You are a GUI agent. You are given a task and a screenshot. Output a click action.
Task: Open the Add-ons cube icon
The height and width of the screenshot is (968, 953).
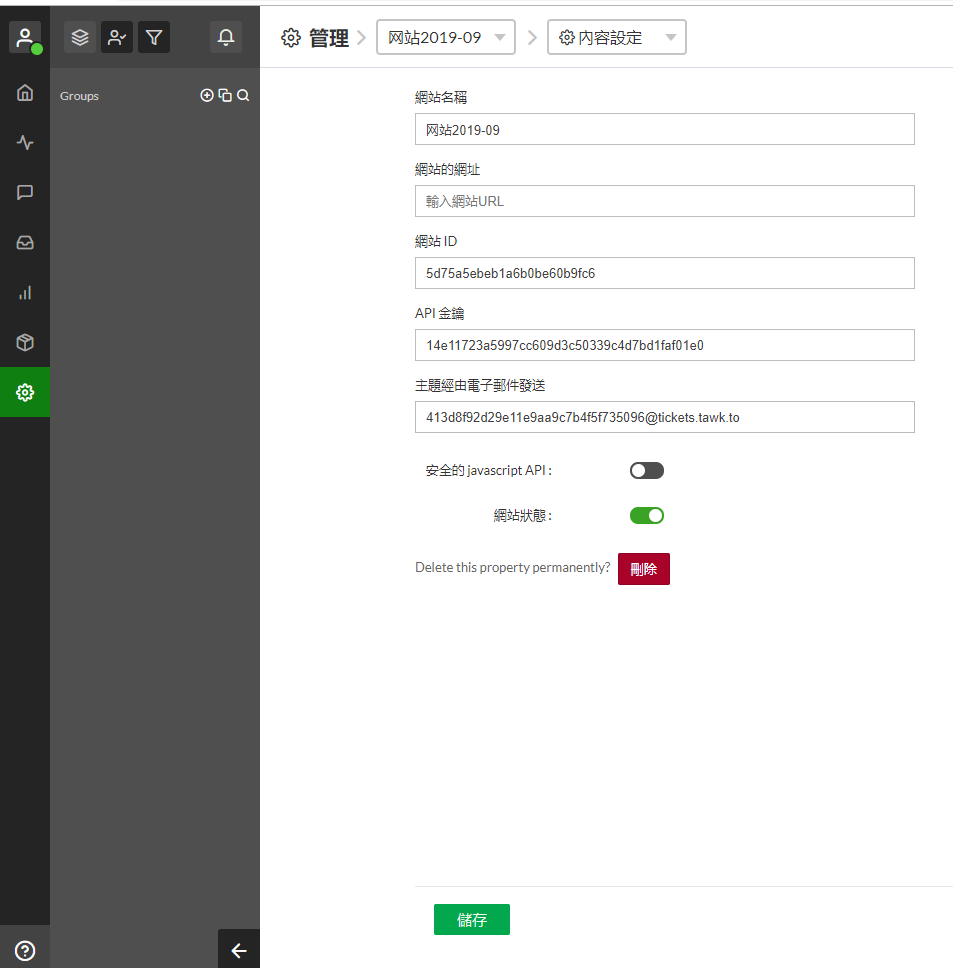pos(25,343)
